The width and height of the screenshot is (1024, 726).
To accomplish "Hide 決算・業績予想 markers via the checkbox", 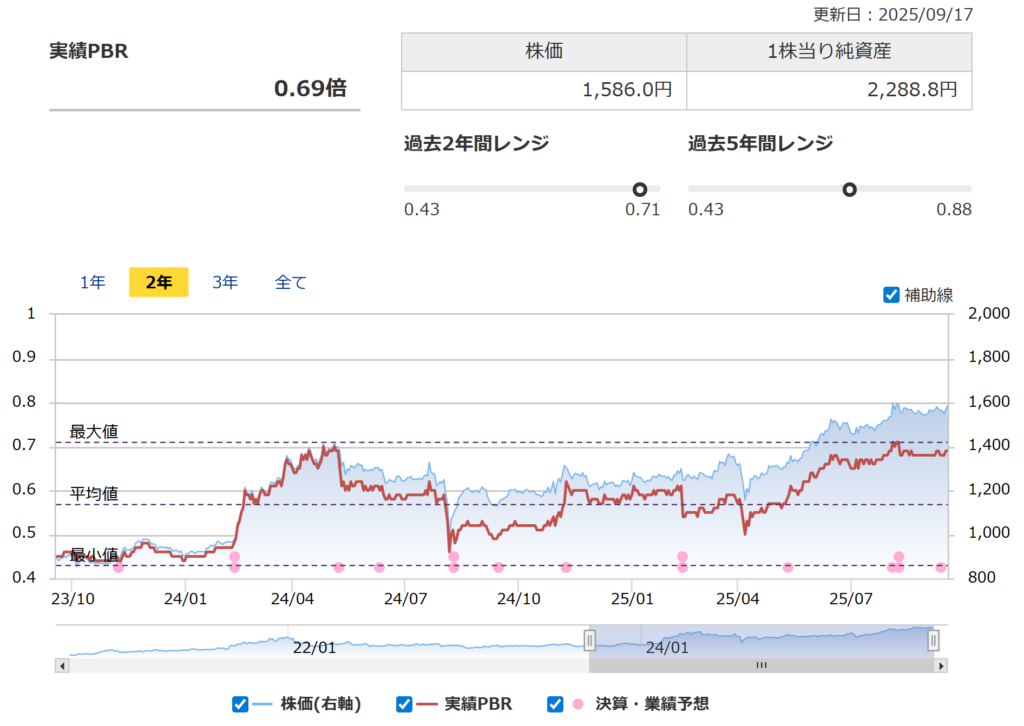I will point(555,704).
